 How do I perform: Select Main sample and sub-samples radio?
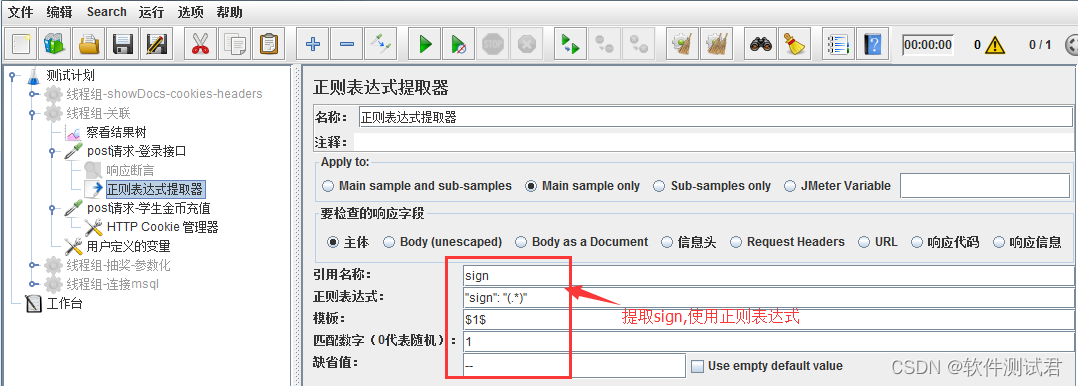(328, 186)
